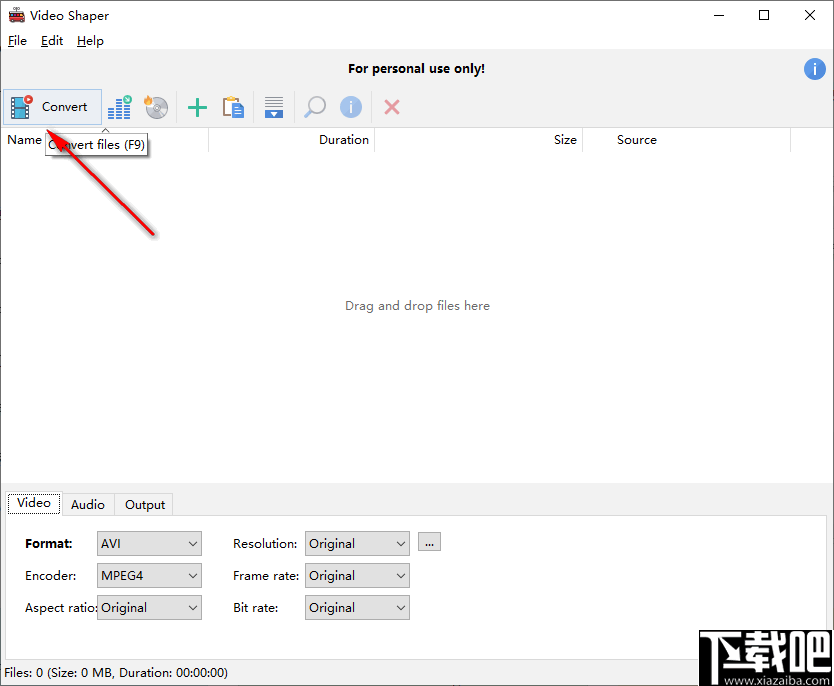The height and width of the screenshot is (686, 834).
Task: Expand the Aspect ratio dropdown
Action: click(x=149, y=608)
